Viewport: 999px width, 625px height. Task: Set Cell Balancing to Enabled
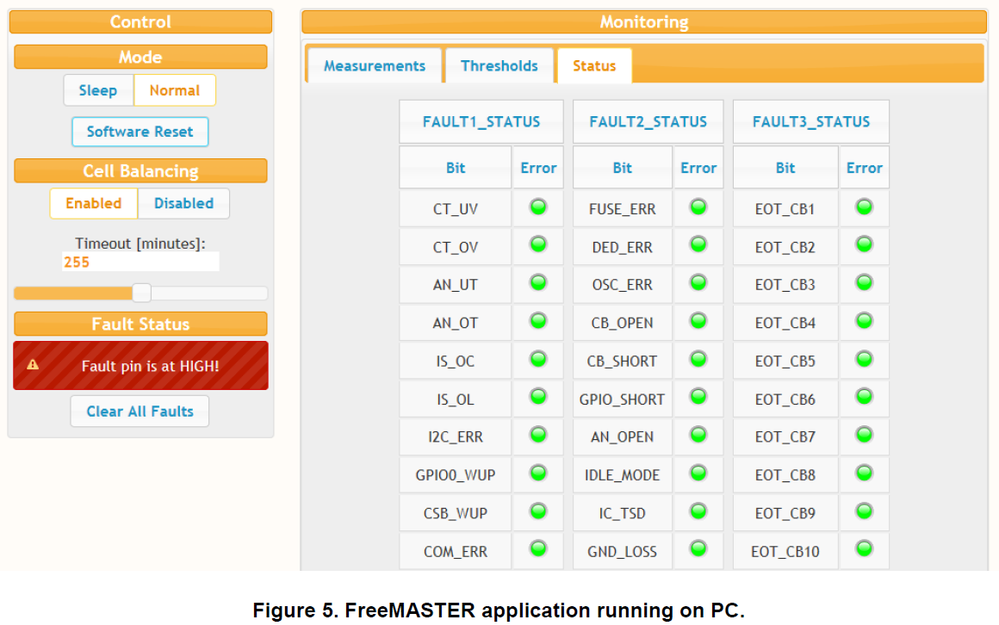(94, 203)
